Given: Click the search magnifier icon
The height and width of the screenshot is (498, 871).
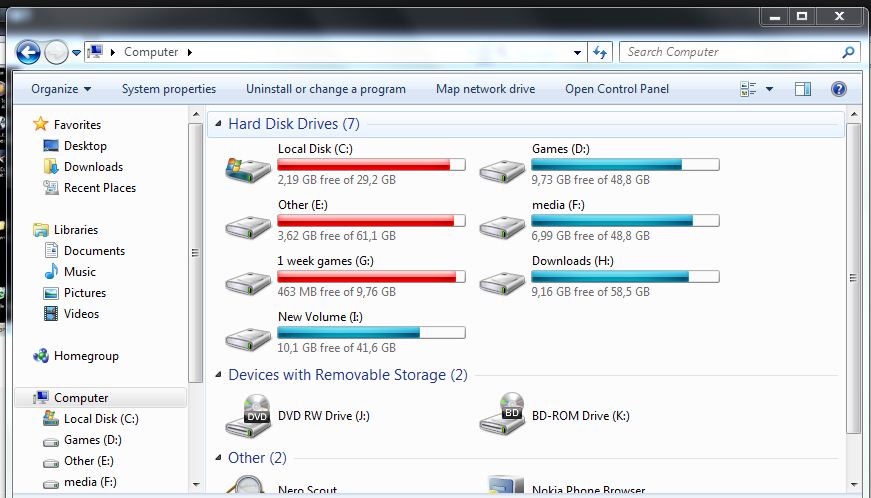Looking at the screenshot, I should [848, 52].
